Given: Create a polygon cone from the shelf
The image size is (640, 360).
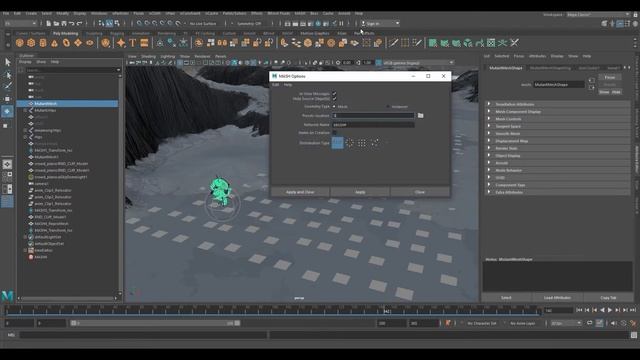Looking at the screenshot, I should (x=54, y=43).
